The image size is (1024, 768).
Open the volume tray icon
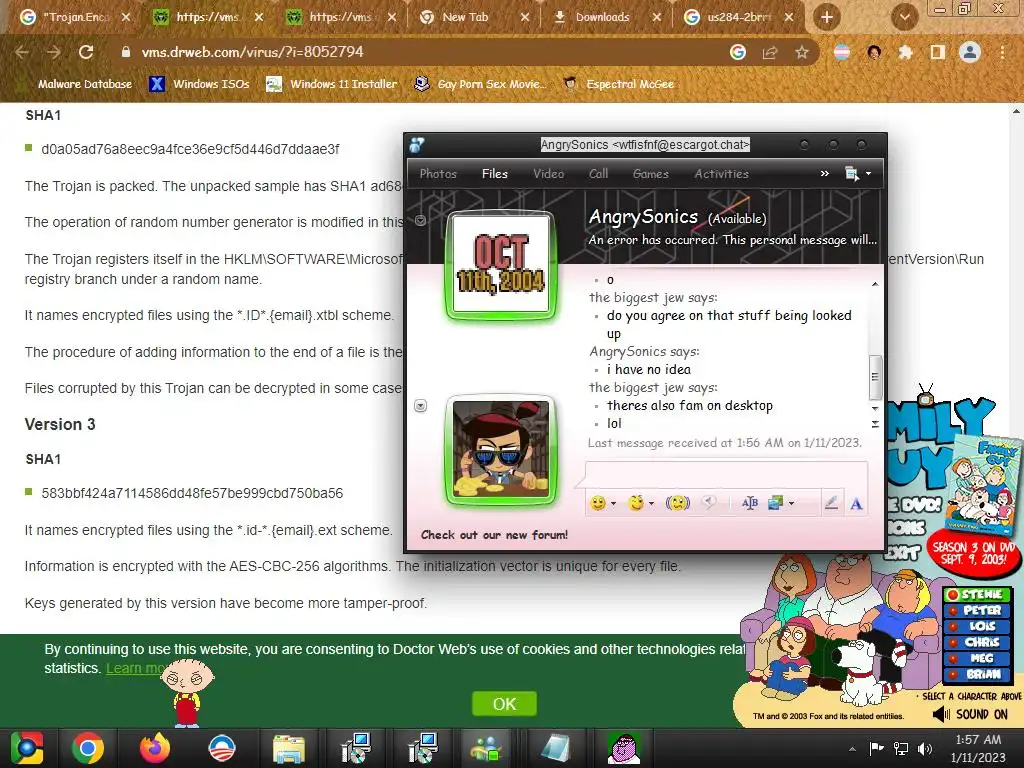(x=925, y=748)
